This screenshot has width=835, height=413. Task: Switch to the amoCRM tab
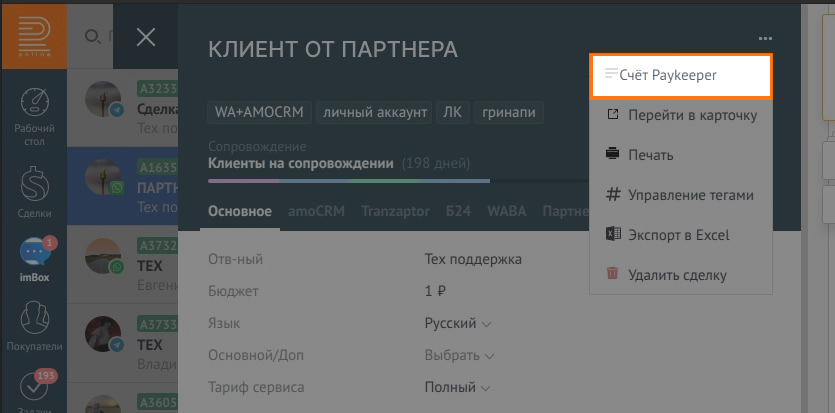316,211
